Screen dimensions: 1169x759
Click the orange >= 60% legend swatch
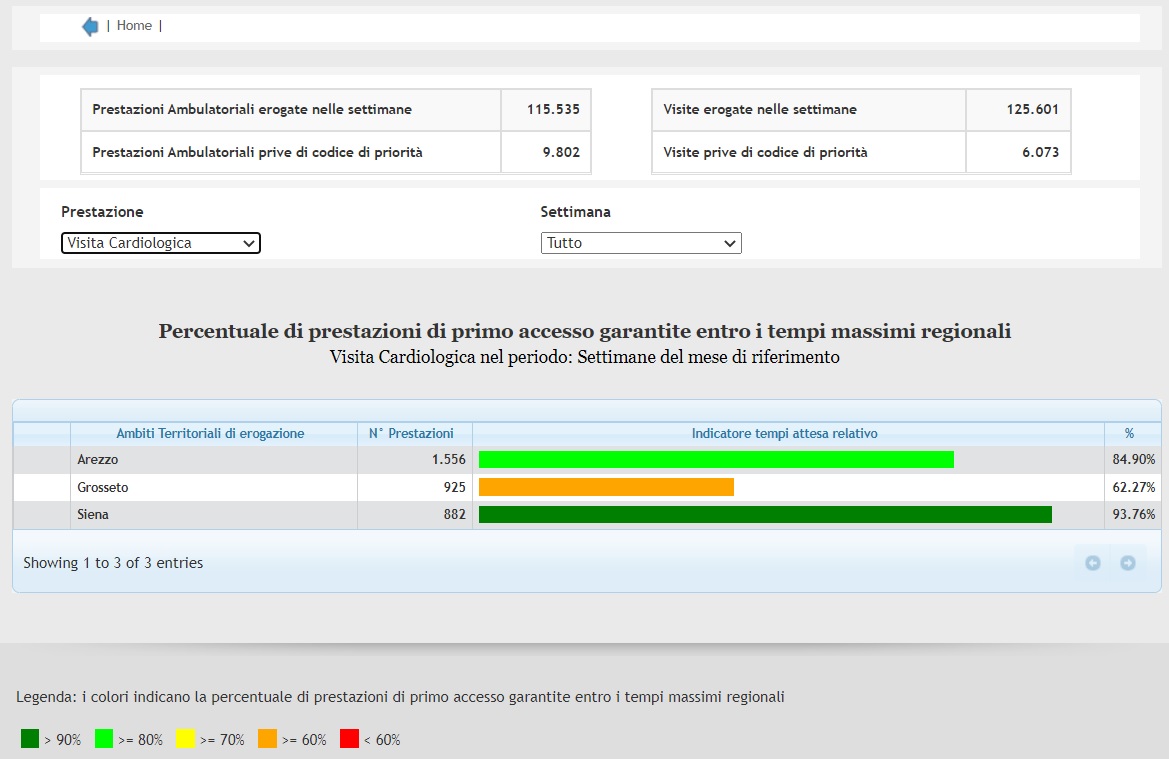click(267, 739)
